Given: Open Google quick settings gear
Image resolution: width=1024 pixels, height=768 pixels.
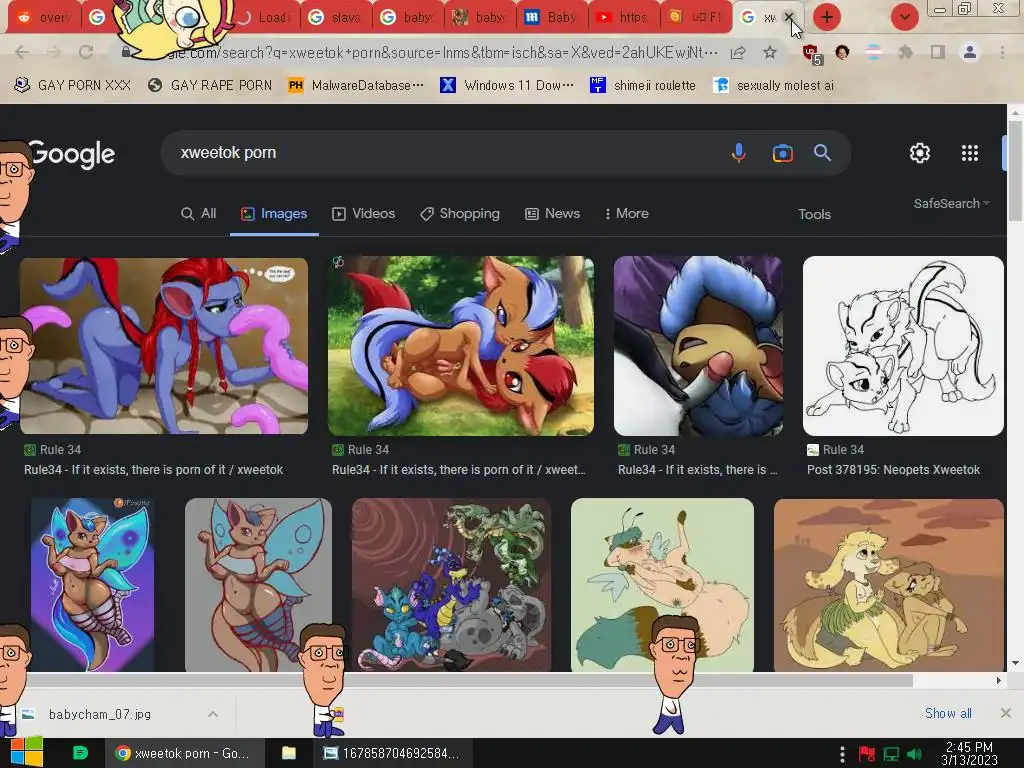Looking at the screenshot, I should click(920, 153).
